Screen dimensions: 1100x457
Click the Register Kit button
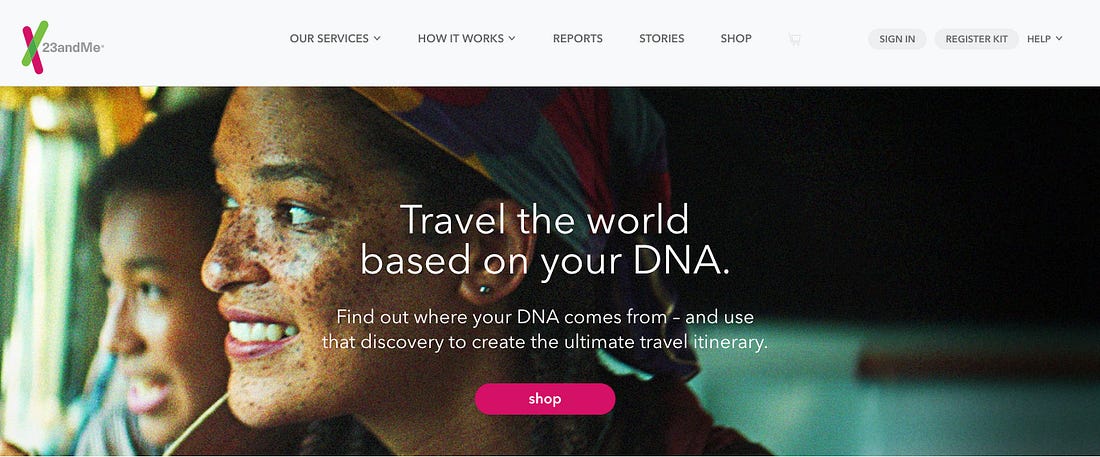point(977,39)
